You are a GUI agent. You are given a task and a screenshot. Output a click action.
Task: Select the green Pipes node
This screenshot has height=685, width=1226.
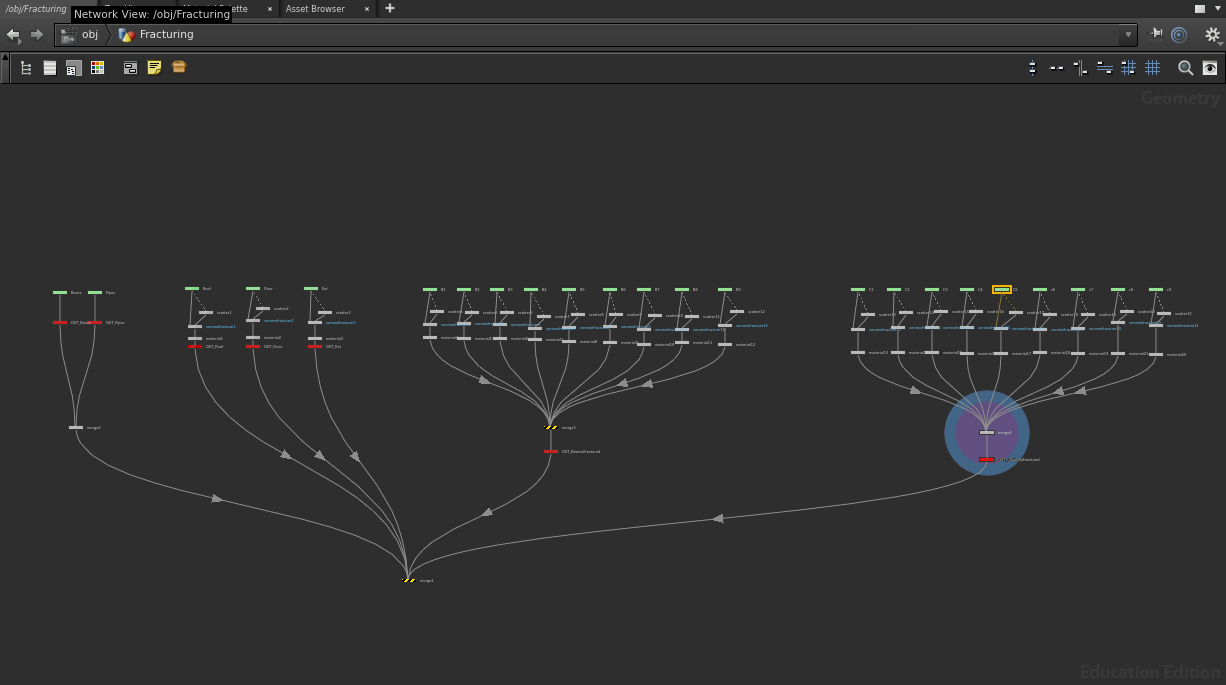tap(95, 292)
